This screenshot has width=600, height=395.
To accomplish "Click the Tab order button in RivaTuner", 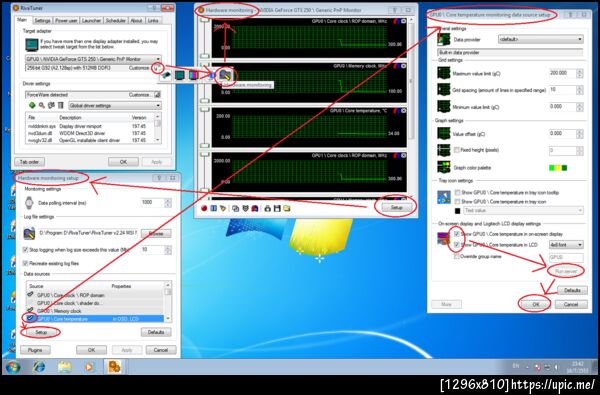I will tap(29, 162).
